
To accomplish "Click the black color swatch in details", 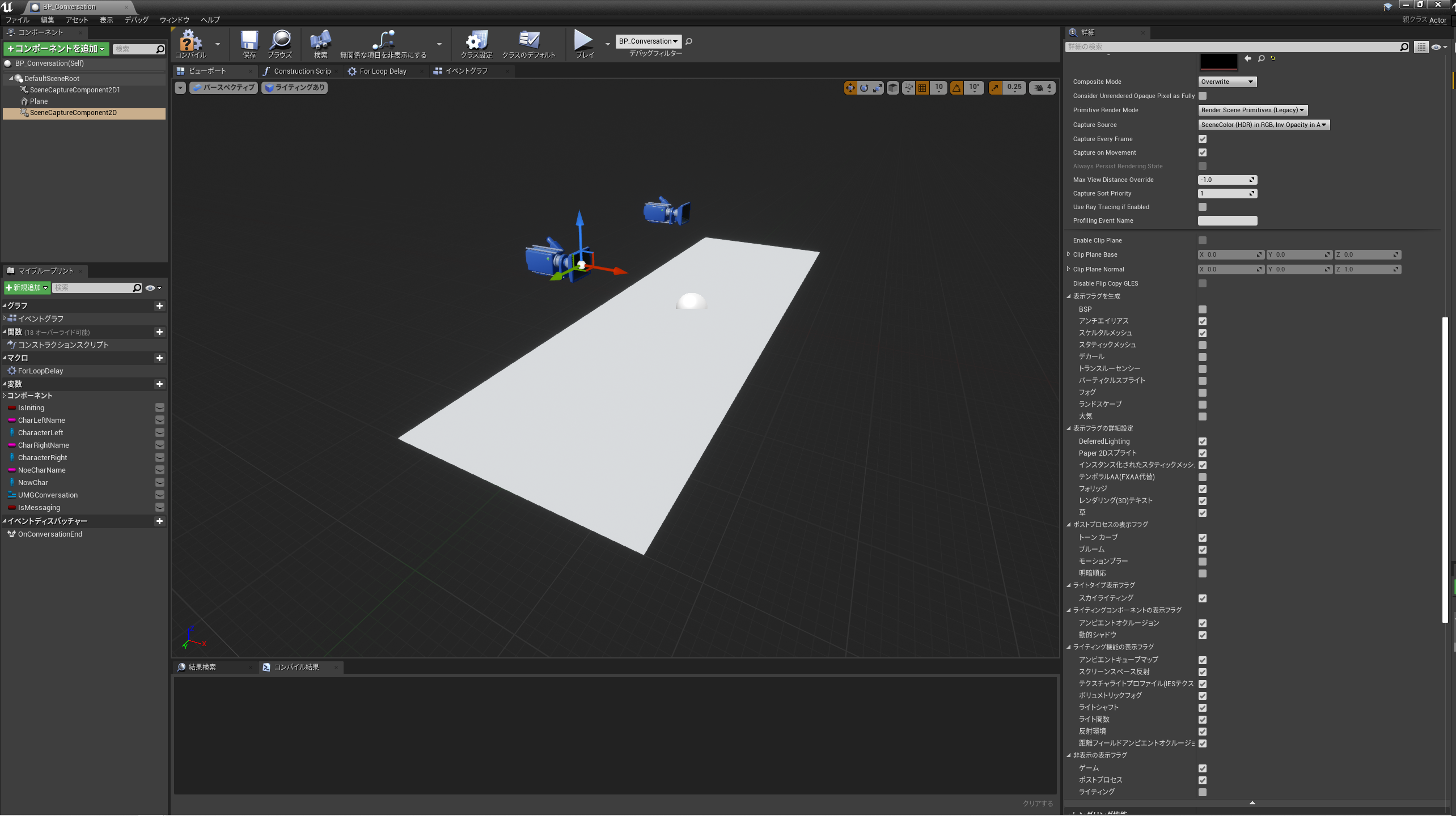I will [x=1218, y=61].
